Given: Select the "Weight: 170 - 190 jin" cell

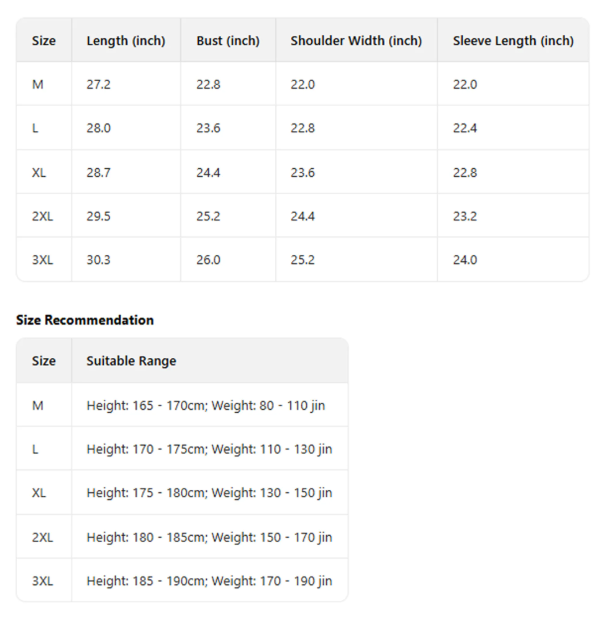Looking at the screenshot, I should click(272, 581).
